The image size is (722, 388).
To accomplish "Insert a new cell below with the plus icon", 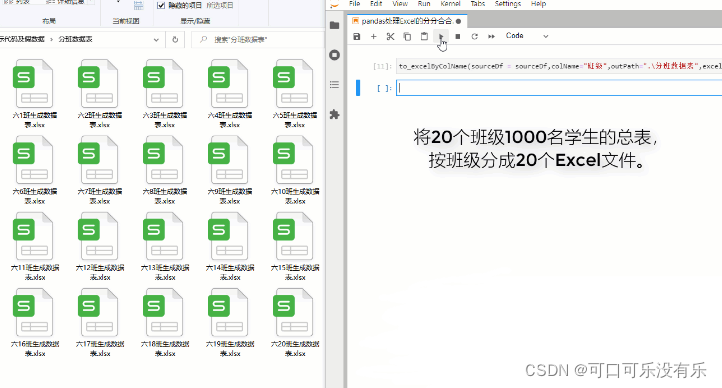I will coord(373,36).
